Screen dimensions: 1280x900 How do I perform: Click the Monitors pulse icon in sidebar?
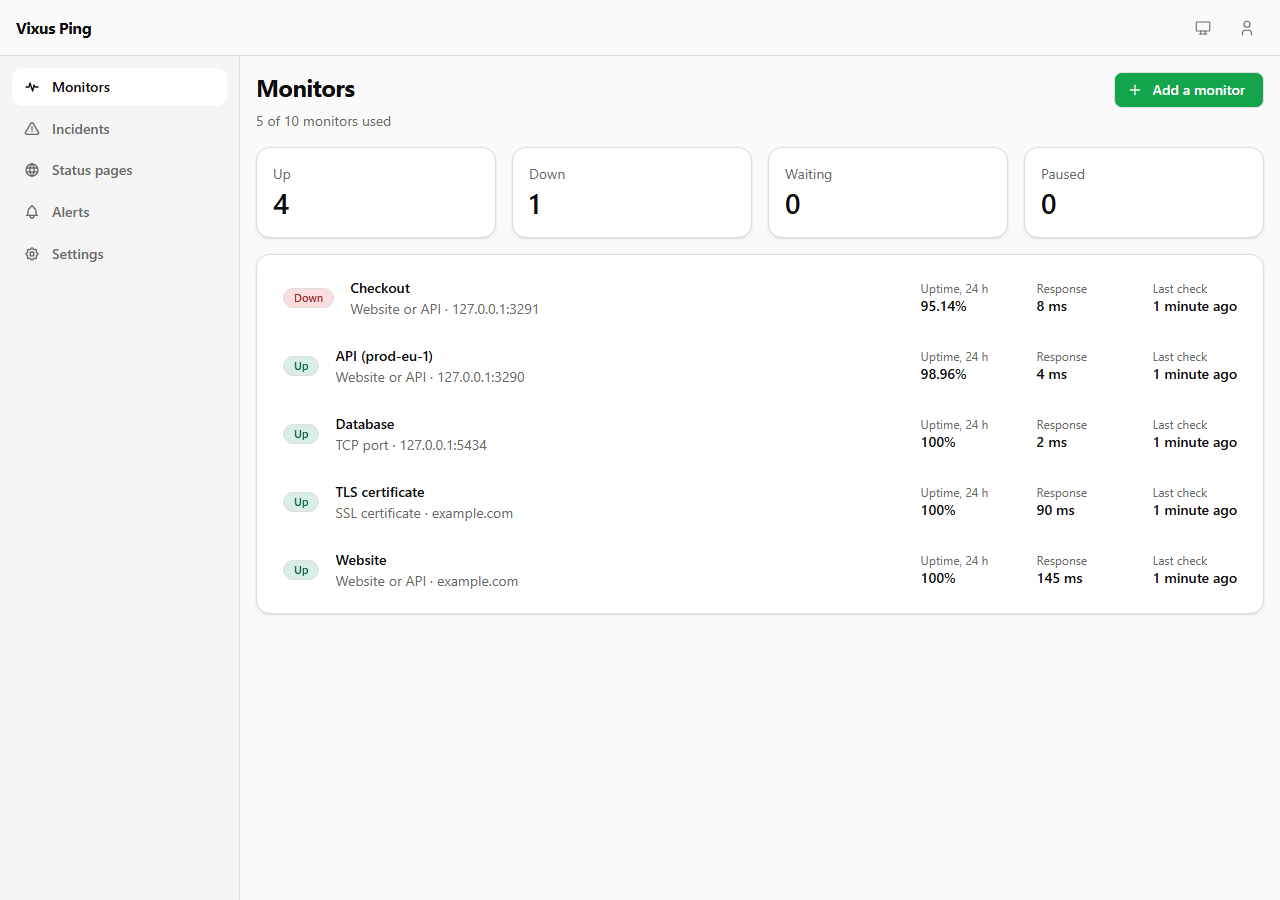pos(32,87)
